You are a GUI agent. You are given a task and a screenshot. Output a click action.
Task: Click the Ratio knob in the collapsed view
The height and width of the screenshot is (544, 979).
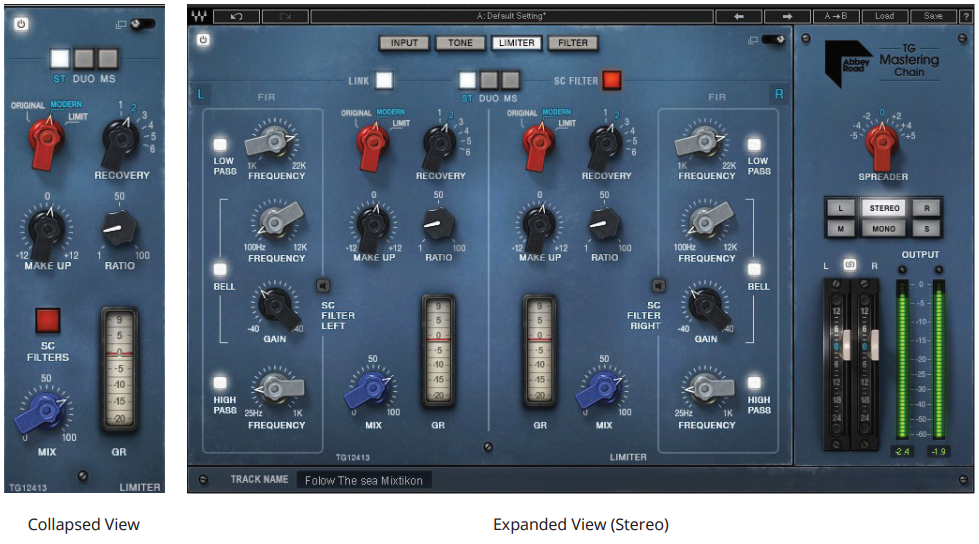pyautogui.click(x=118, y=229)
